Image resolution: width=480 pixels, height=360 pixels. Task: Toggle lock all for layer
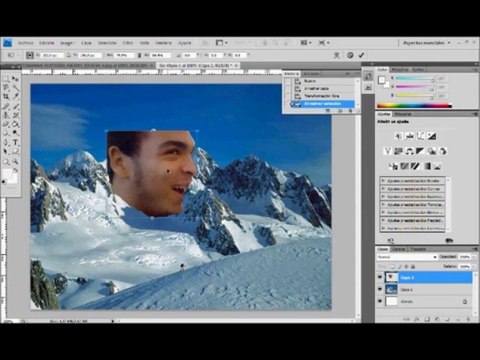coord(413,267)
